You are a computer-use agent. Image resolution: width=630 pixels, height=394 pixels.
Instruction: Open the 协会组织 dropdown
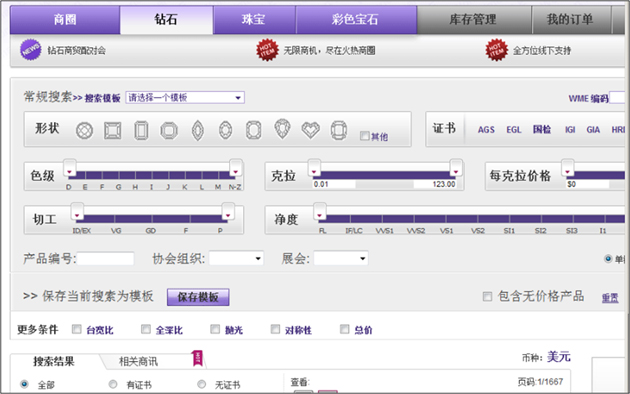[236, 258]
